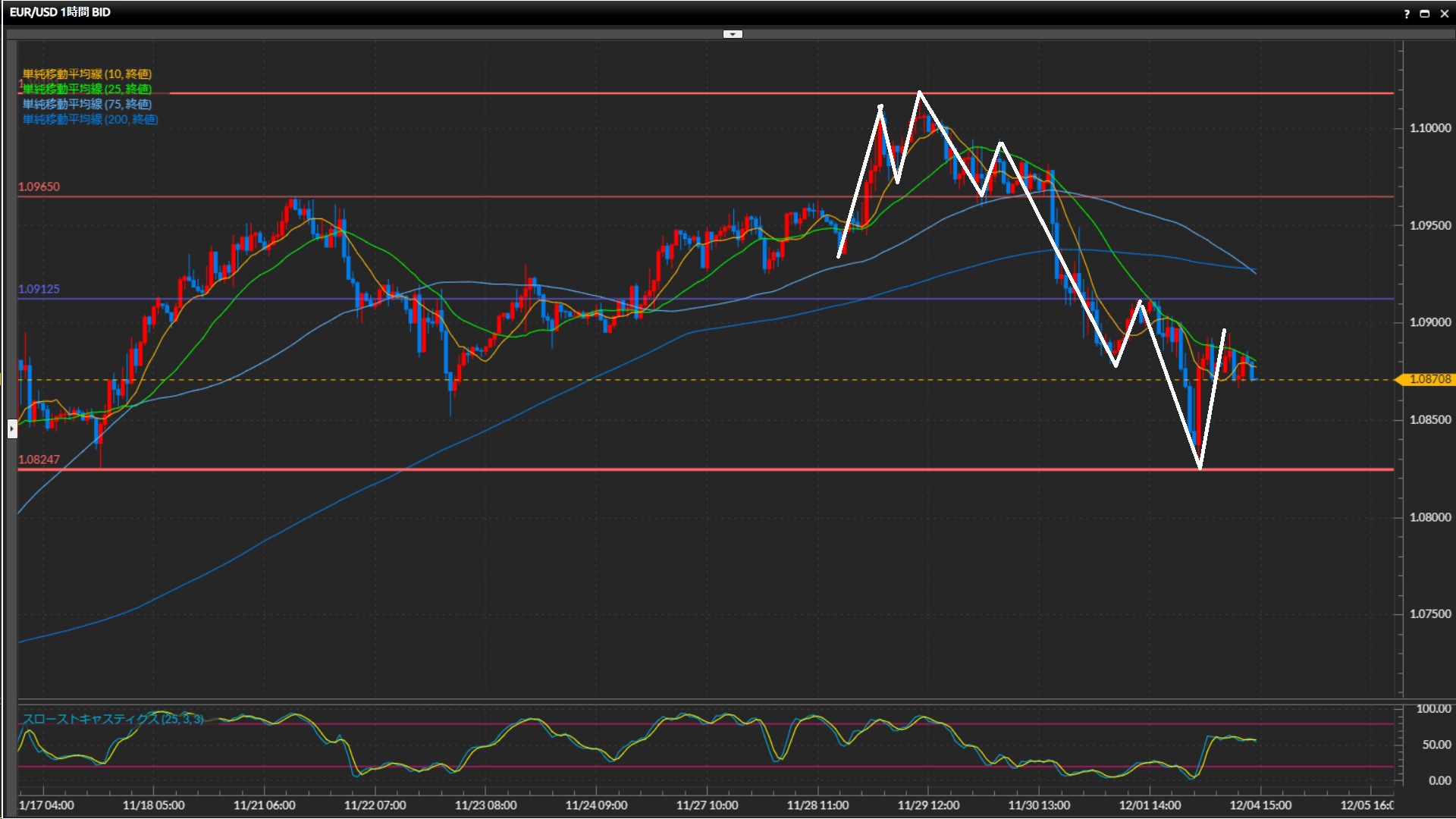Select the SMA (200, 終値) indicator label
The image size is (1456, 819).
(x=90, y=119)
